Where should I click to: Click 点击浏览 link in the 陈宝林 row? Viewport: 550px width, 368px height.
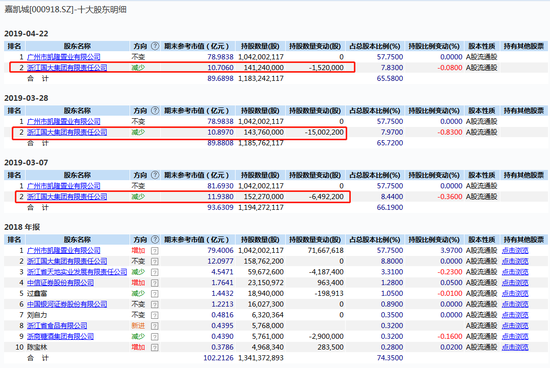pos(515,347)
